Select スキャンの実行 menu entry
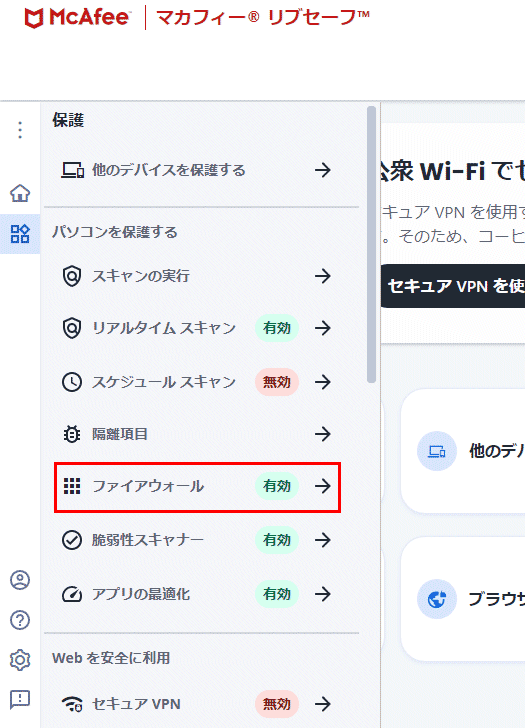This screenshot has height=728, width=525. point(141,276)
